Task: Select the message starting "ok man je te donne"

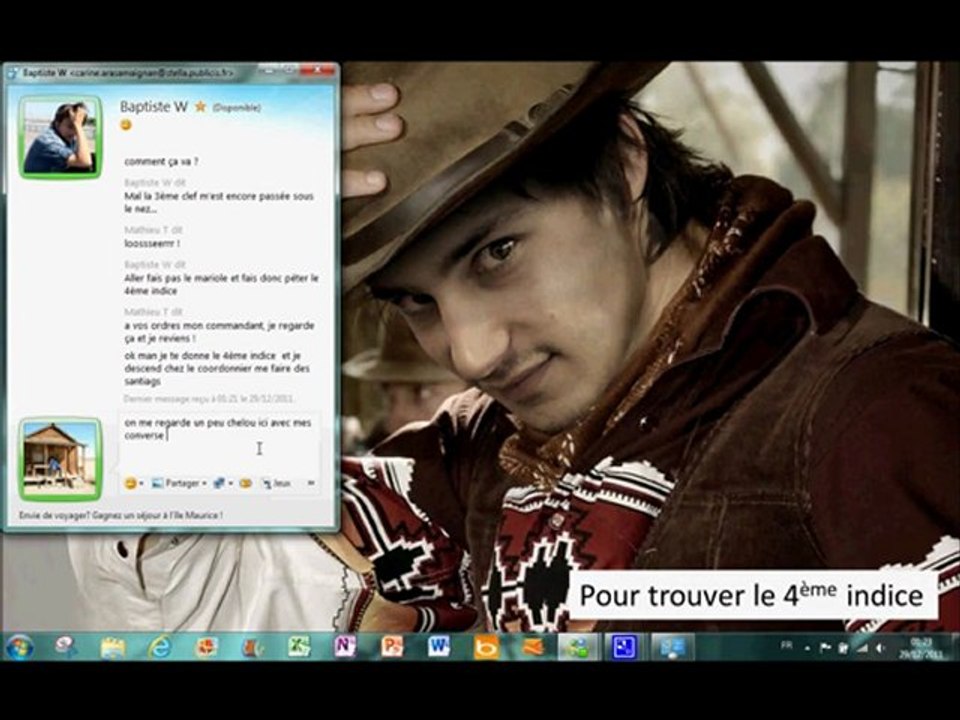Action: [x=217, y=369]
